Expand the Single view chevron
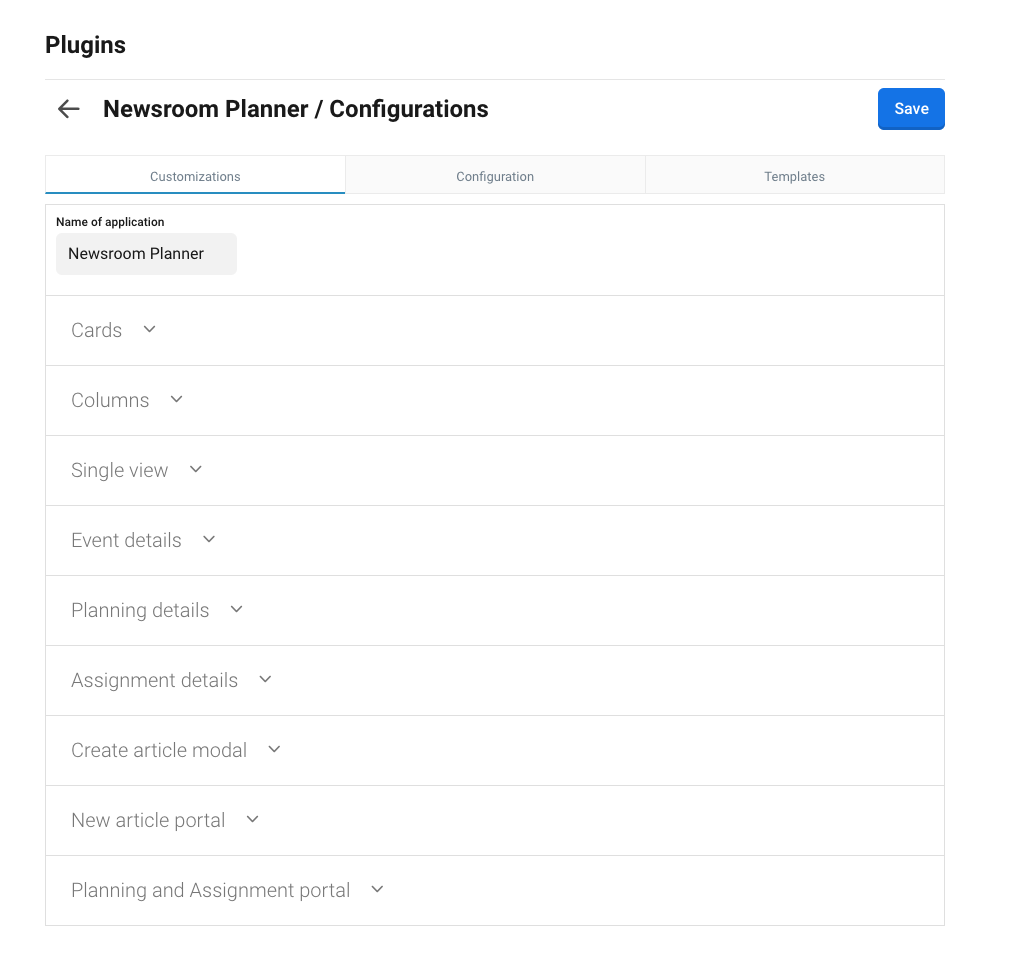The image size is (1015, 954). click(x=196, y=469)
